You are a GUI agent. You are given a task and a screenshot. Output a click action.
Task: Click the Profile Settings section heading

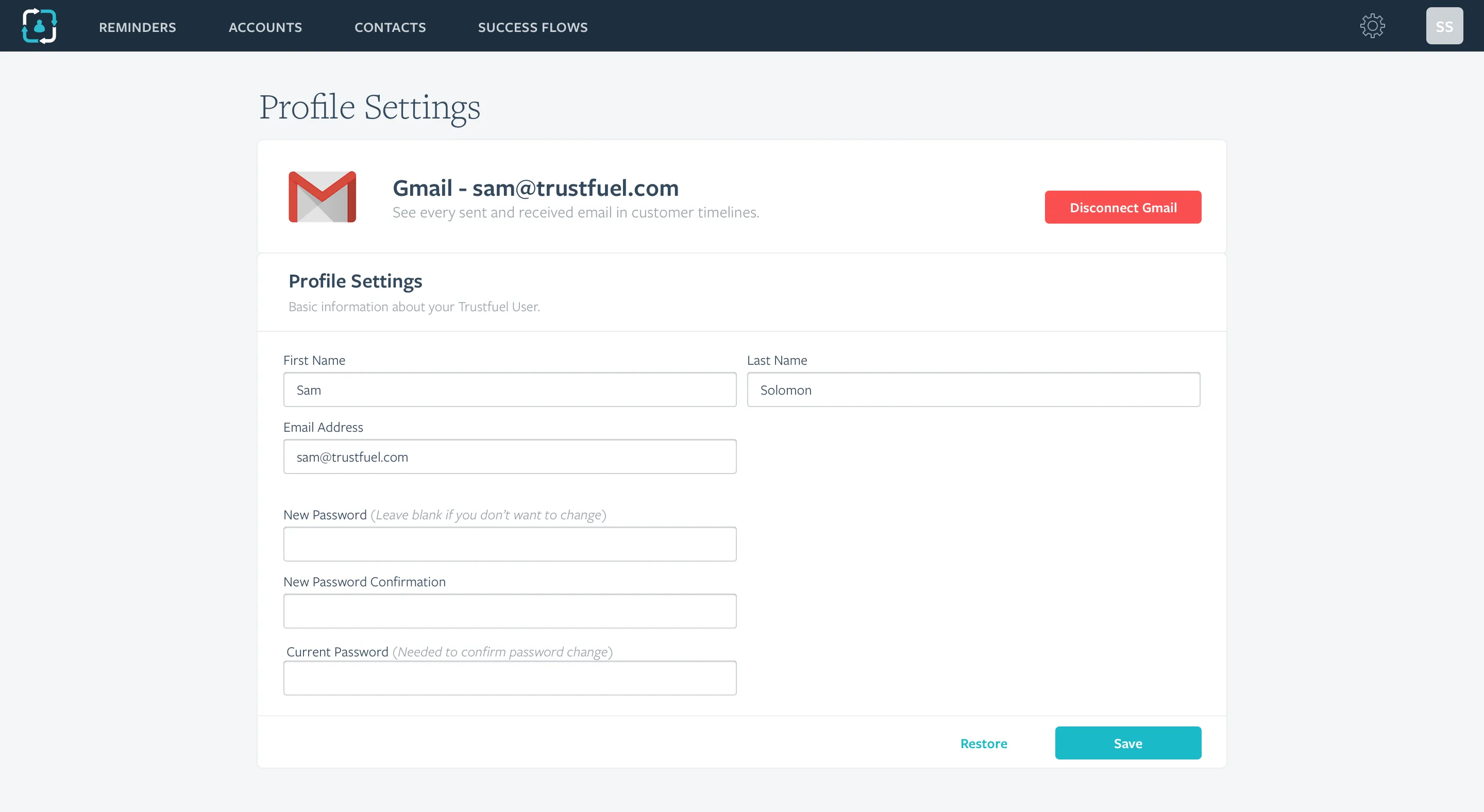click(356, 280)
